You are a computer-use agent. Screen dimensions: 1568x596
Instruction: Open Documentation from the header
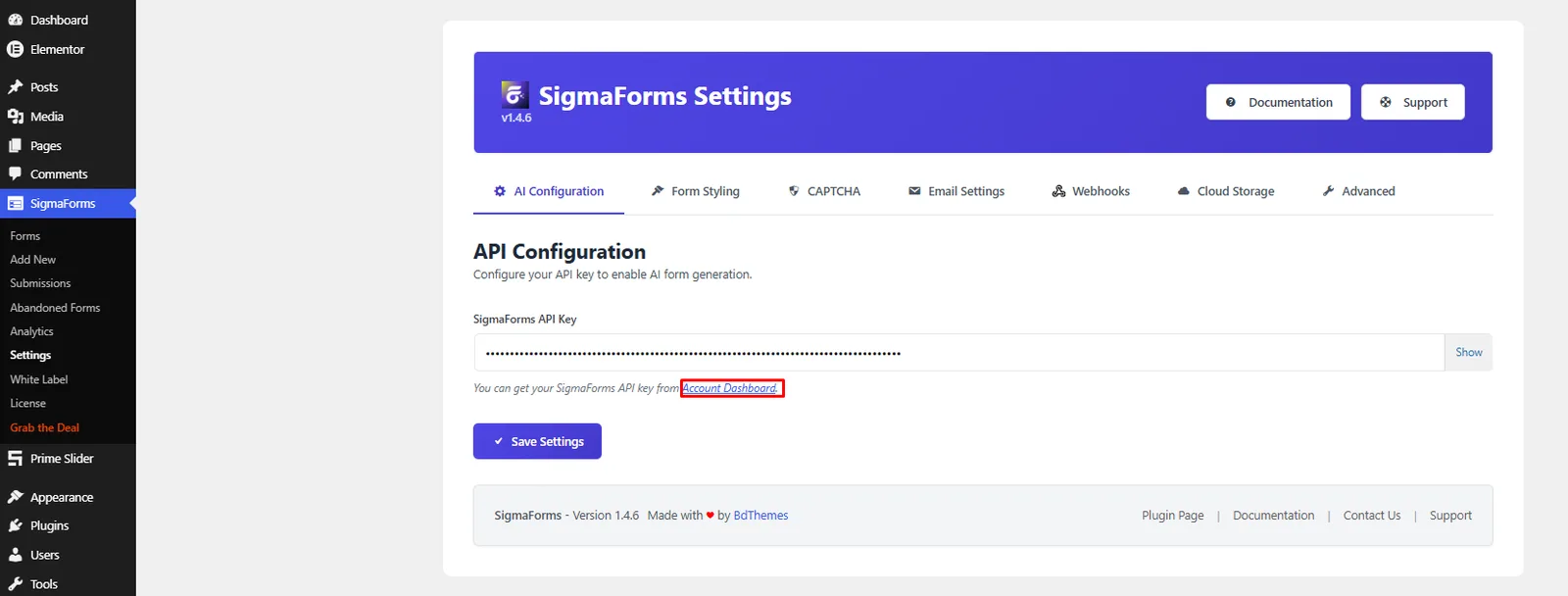[1278, 102]
